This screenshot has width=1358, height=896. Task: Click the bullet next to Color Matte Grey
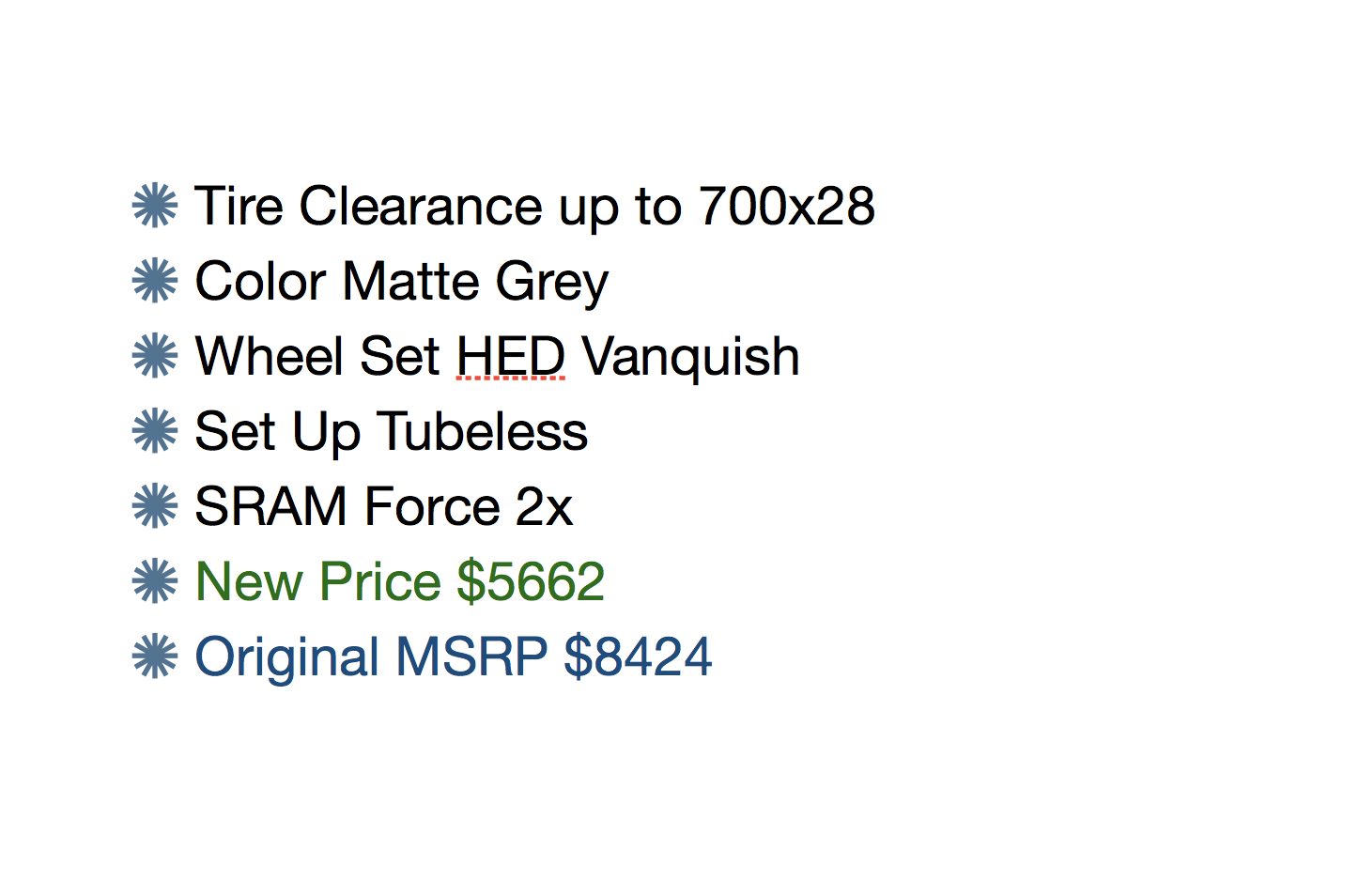pos(155,281)
